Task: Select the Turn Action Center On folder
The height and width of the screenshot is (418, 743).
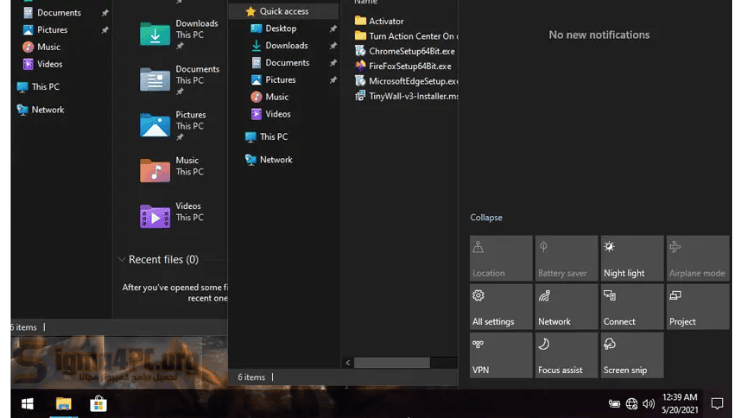Action: (412, 36)
